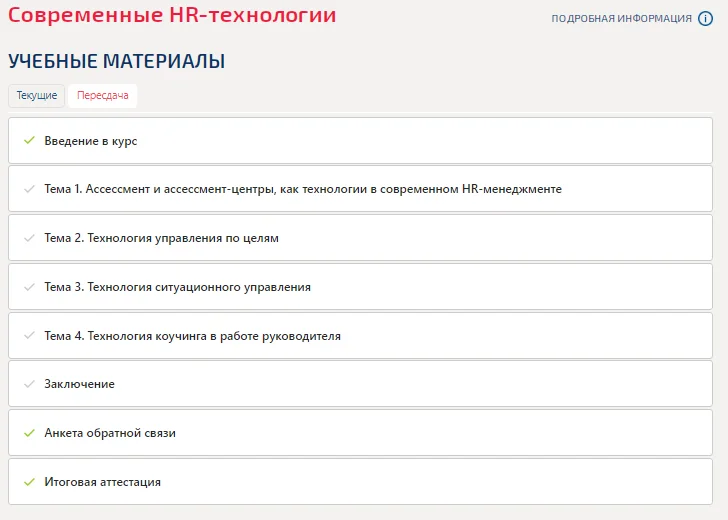Click the gray checkmark next to Заключение
The height and width of the screenshot is (520, 728).
coord(29,384)
